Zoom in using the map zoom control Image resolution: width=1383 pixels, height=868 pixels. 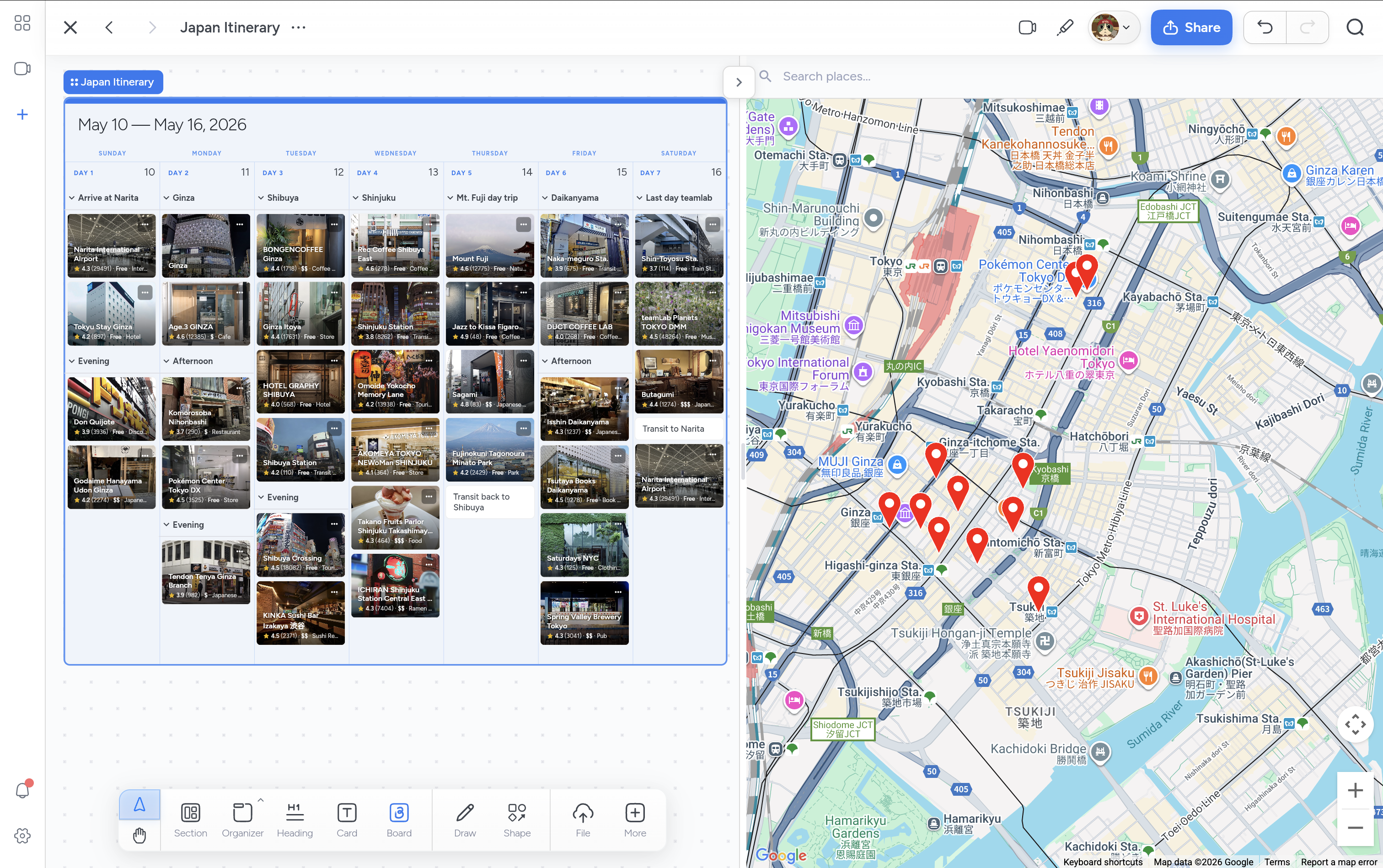1356,790
